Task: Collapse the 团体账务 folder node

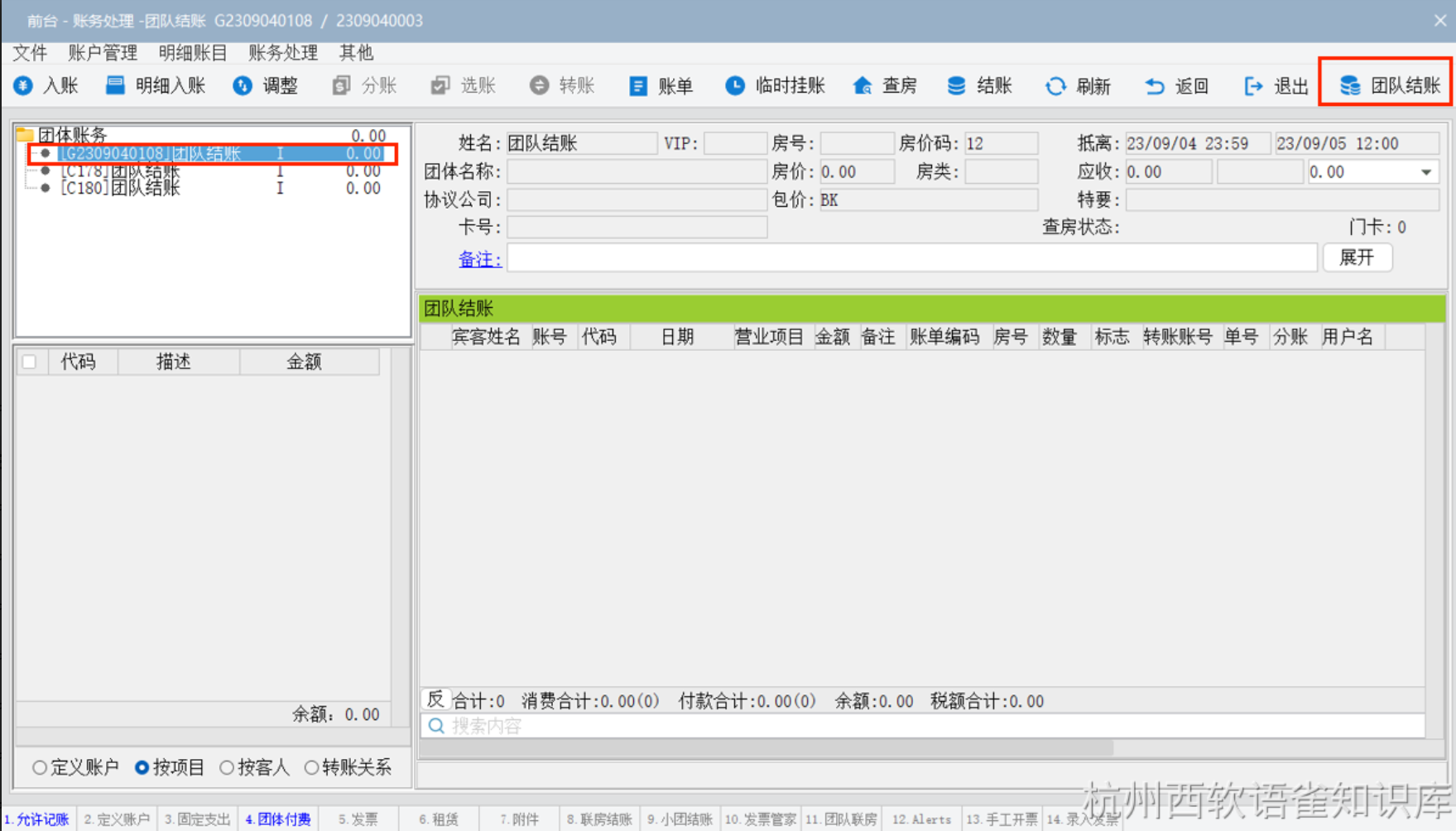Action: pyautogui.click(x=25, y=135)
